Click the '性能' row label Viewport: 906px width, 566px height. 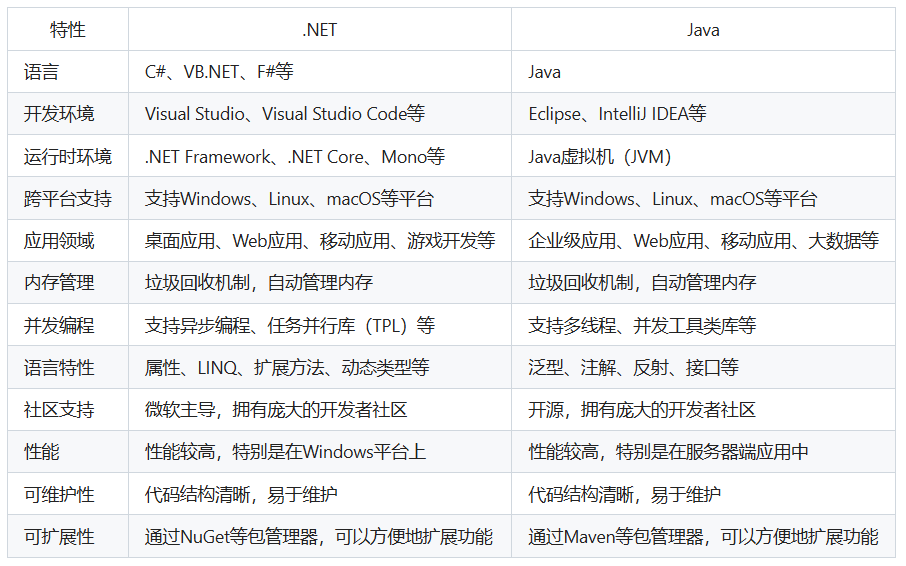[x=68, y=451]
